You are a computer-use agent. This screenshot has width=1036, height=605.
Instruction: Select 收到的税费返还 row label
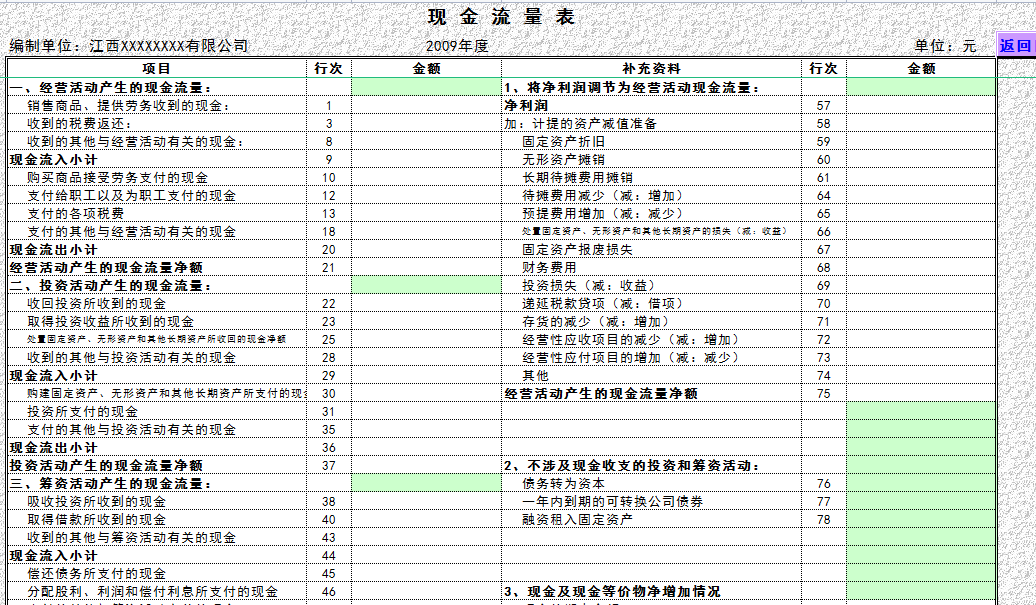80,124
